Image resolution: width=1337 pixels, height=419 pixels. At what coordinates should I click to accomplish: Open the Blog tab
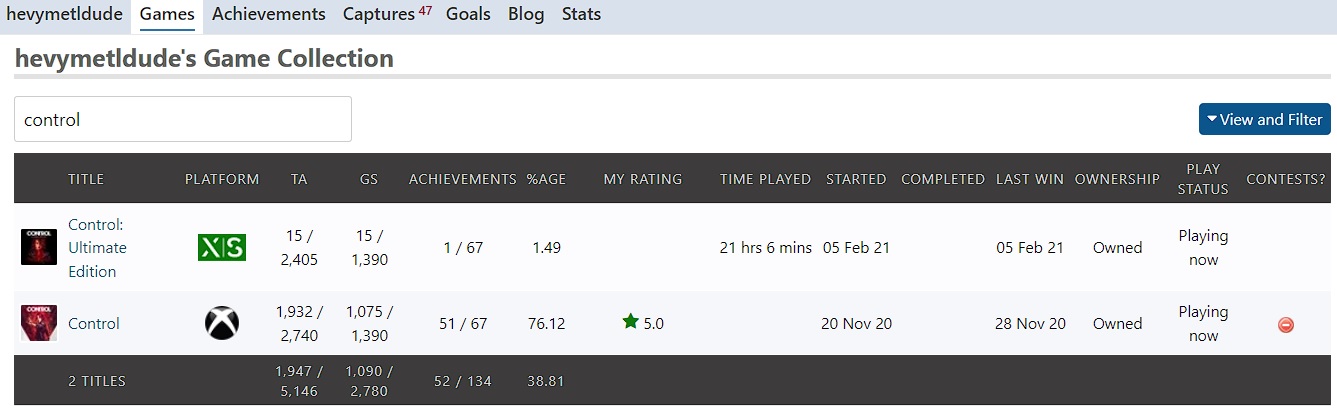526,14
